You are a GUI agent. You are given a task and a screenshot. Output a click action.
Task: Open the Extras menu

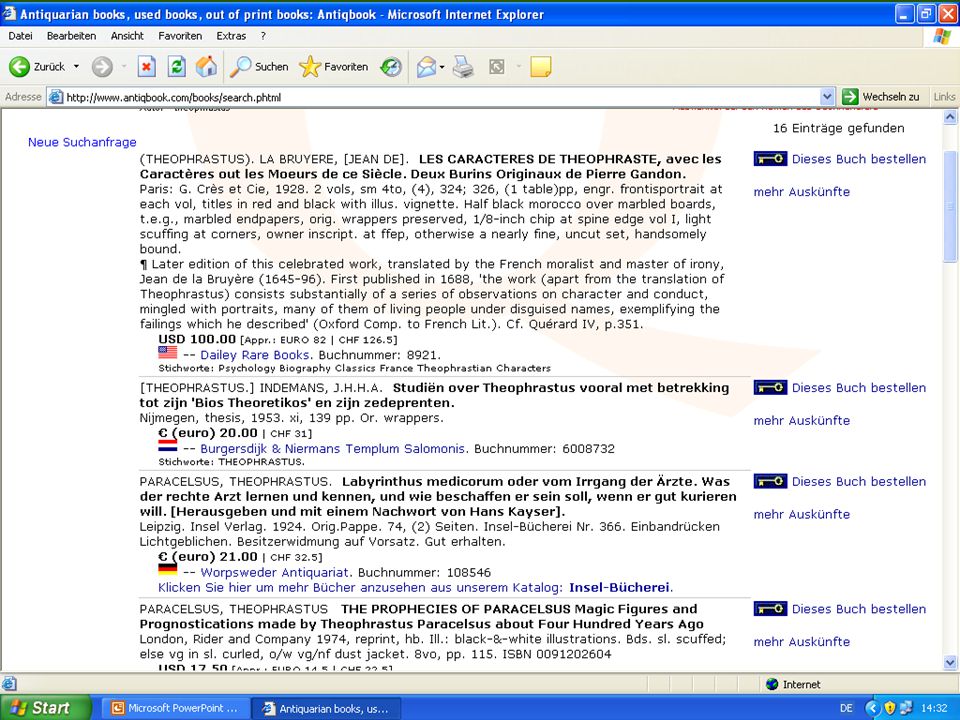[x=231, y=36]
